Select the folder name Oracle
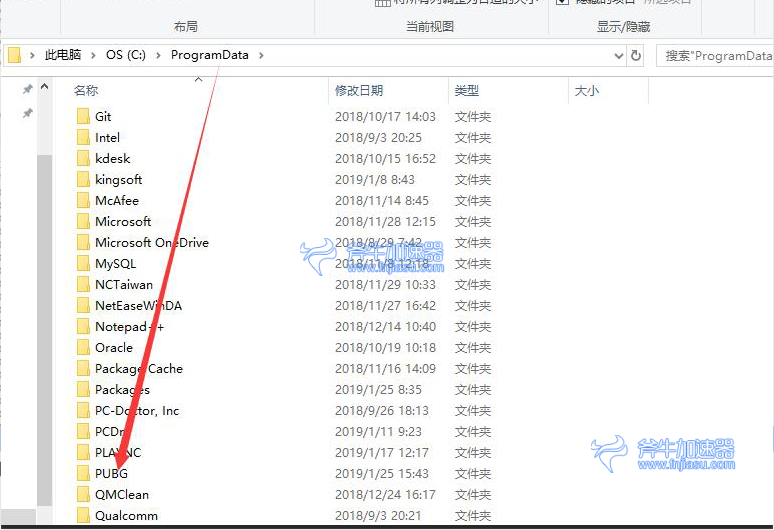Screen dimensions: 774x530 [x=114, y=347]
